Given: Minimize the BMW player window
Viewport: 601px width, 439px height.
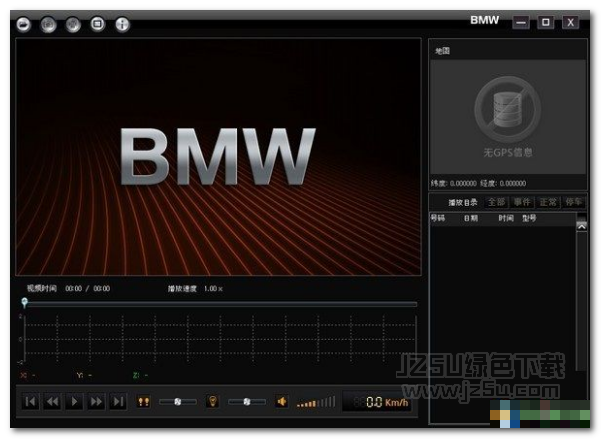Looking at the screenshot, I should pyautogui.click(x=521, y=22).
